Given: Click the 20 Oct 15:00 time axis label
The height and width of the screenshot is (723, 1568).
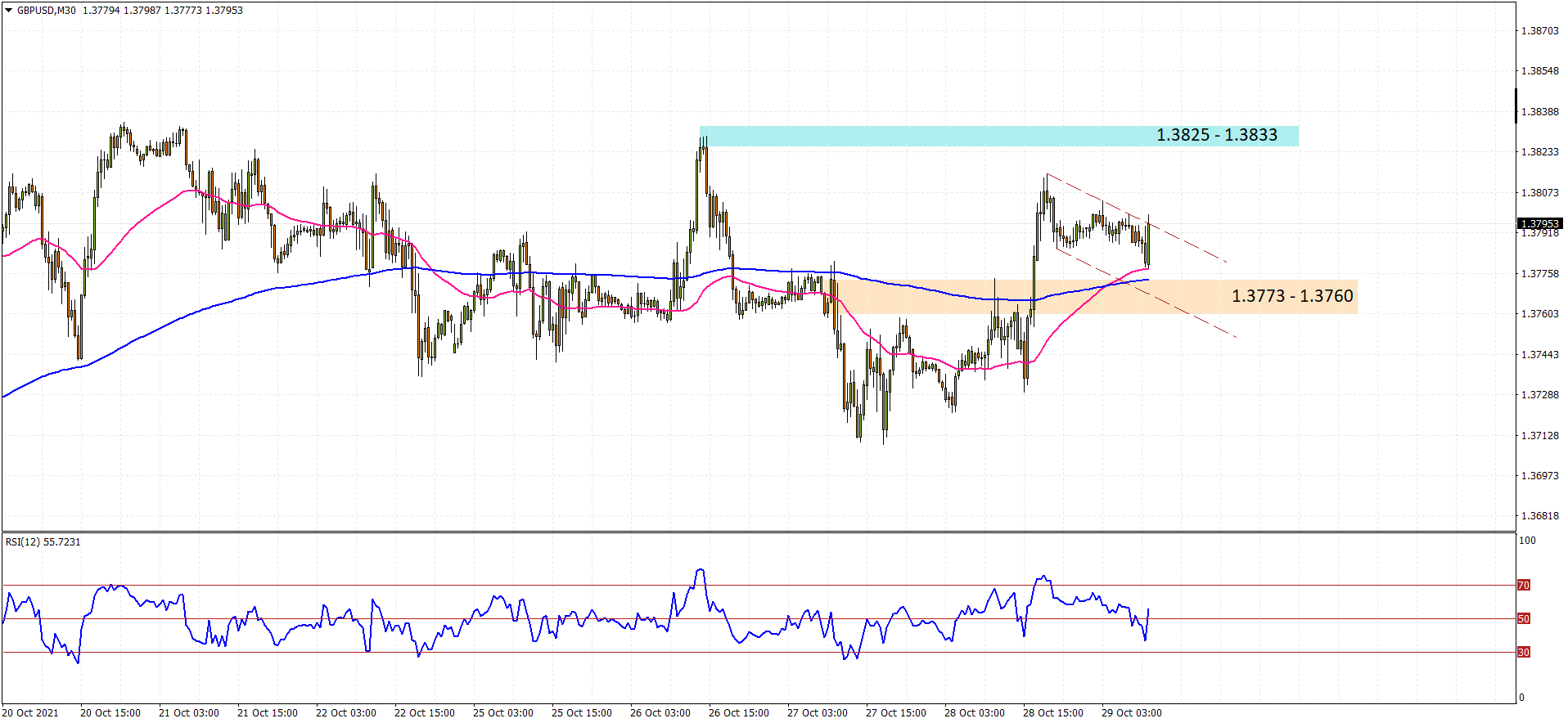Looking at the screenshot, I should click(x=110, y=713).
